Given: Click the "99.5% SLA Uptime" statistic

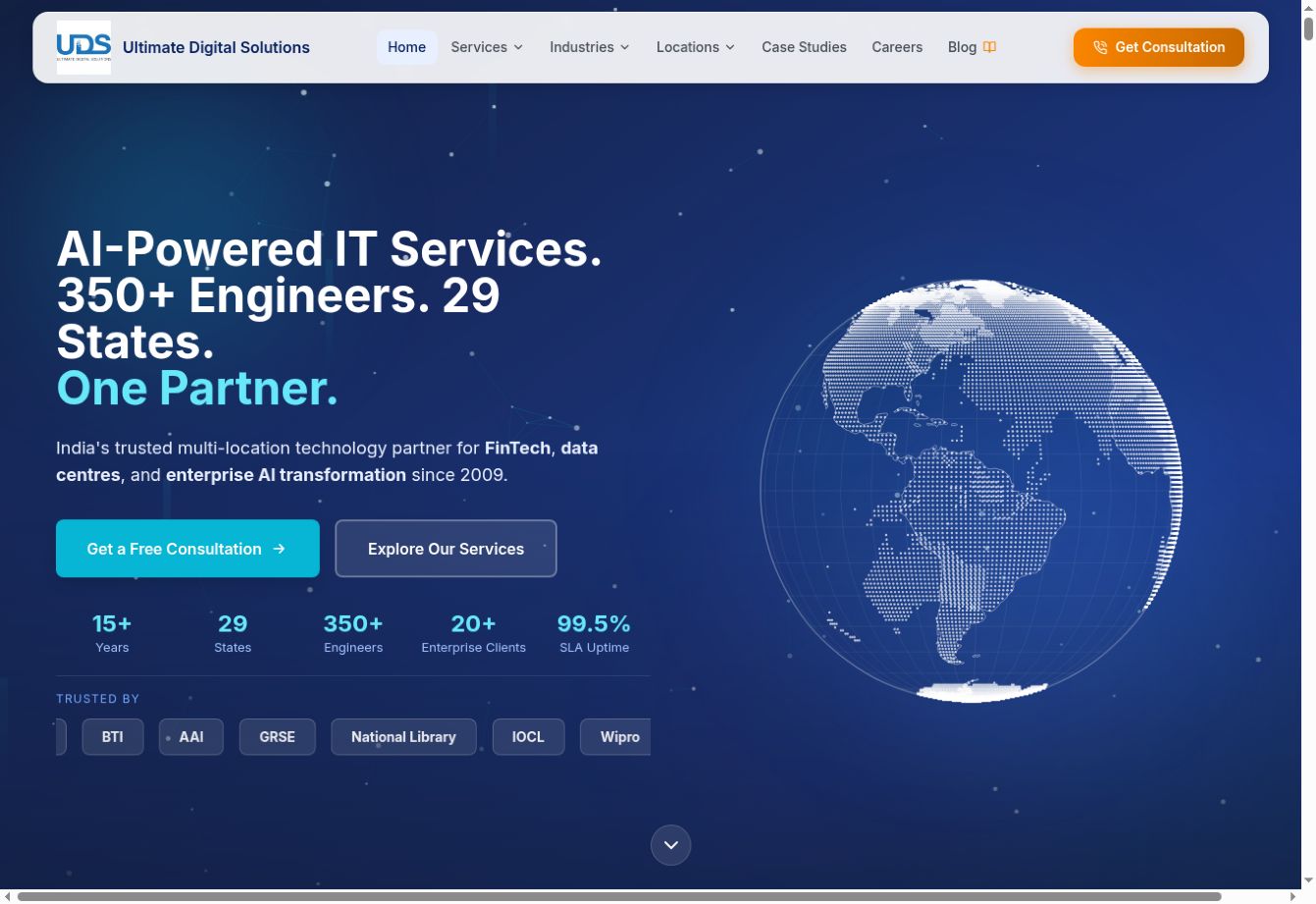Looking at the screenshot, I should click(594, 633).
